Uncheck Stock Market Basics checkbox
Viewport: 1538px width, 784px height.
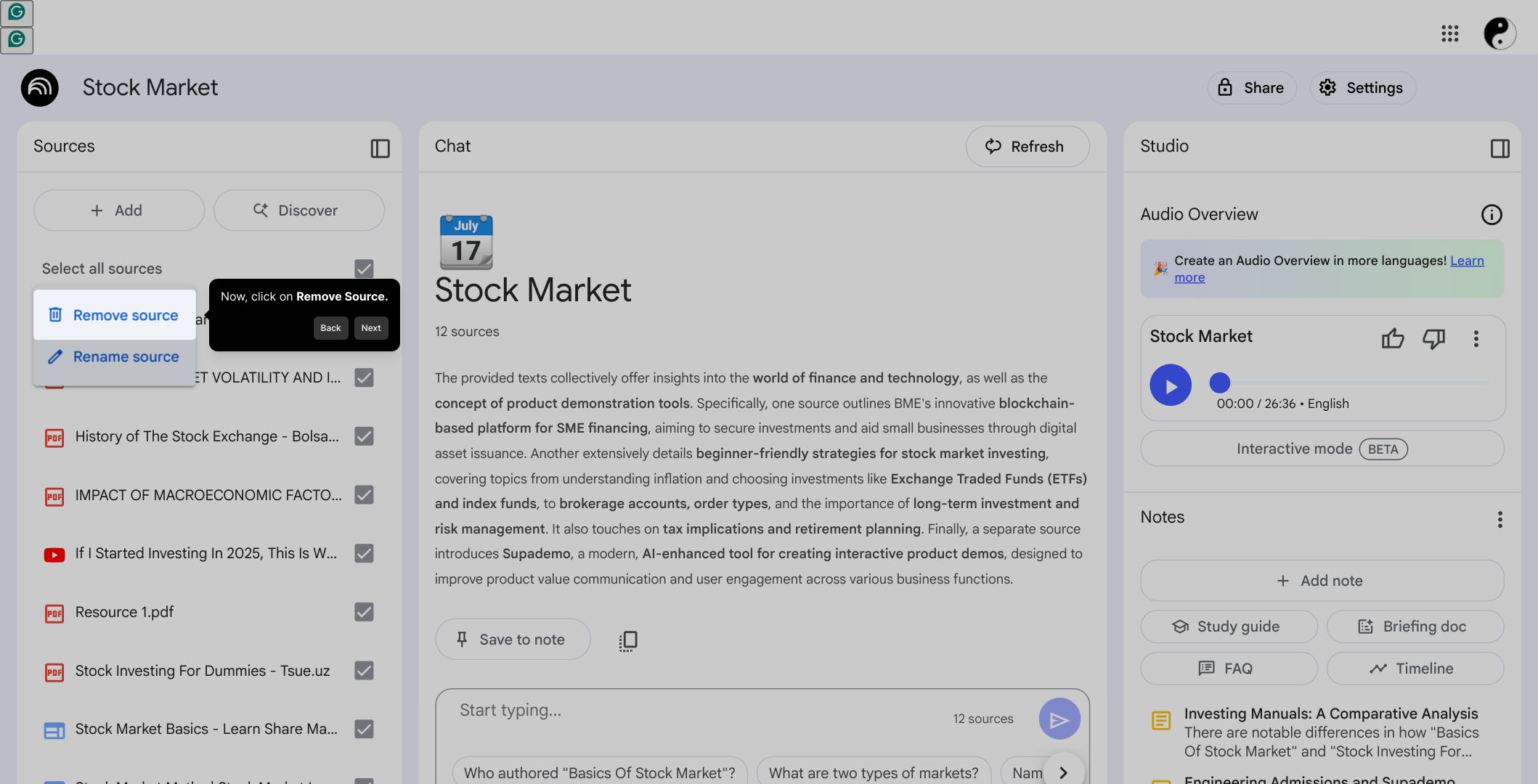coord(364,729)
